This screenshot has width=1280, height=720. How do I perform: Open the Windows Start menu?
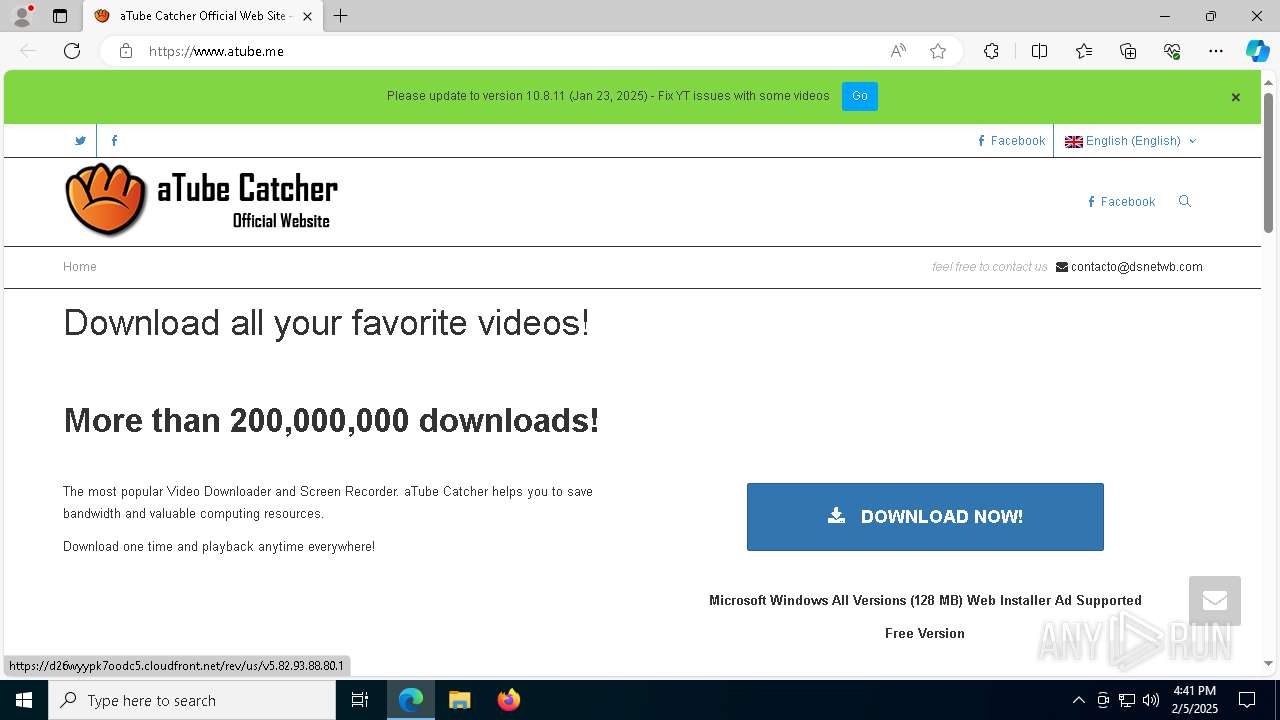pyautogui.click(x=24, y=700)
